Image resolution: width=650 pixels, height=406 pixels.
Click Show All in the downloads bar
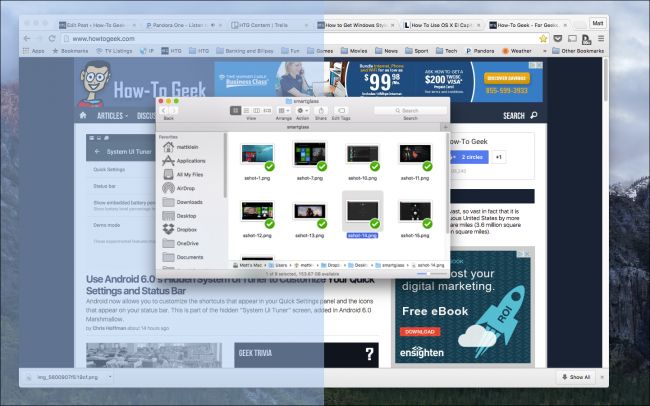click(576, 377)
